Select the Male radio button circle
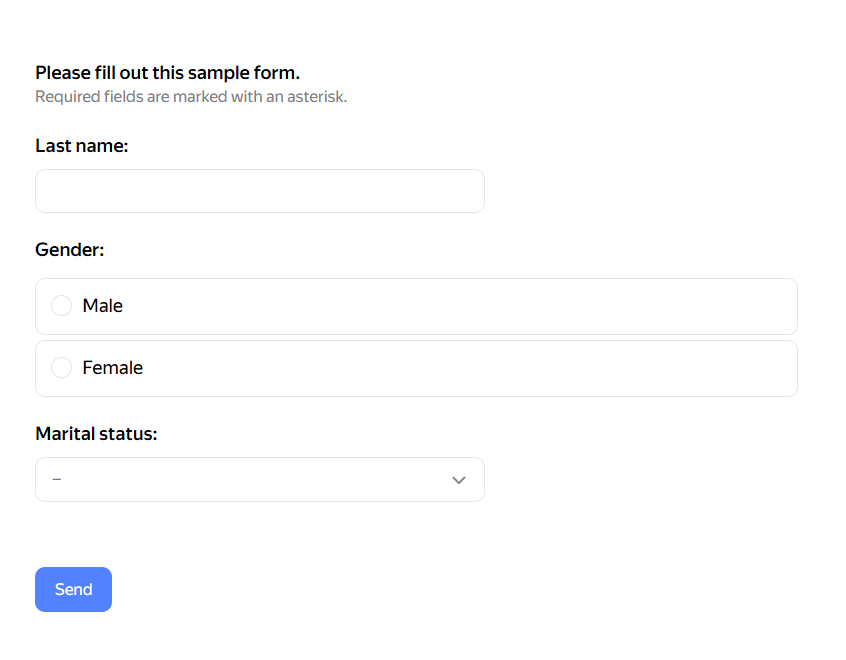This screenshot has height=660, width=846. [61, 306]
